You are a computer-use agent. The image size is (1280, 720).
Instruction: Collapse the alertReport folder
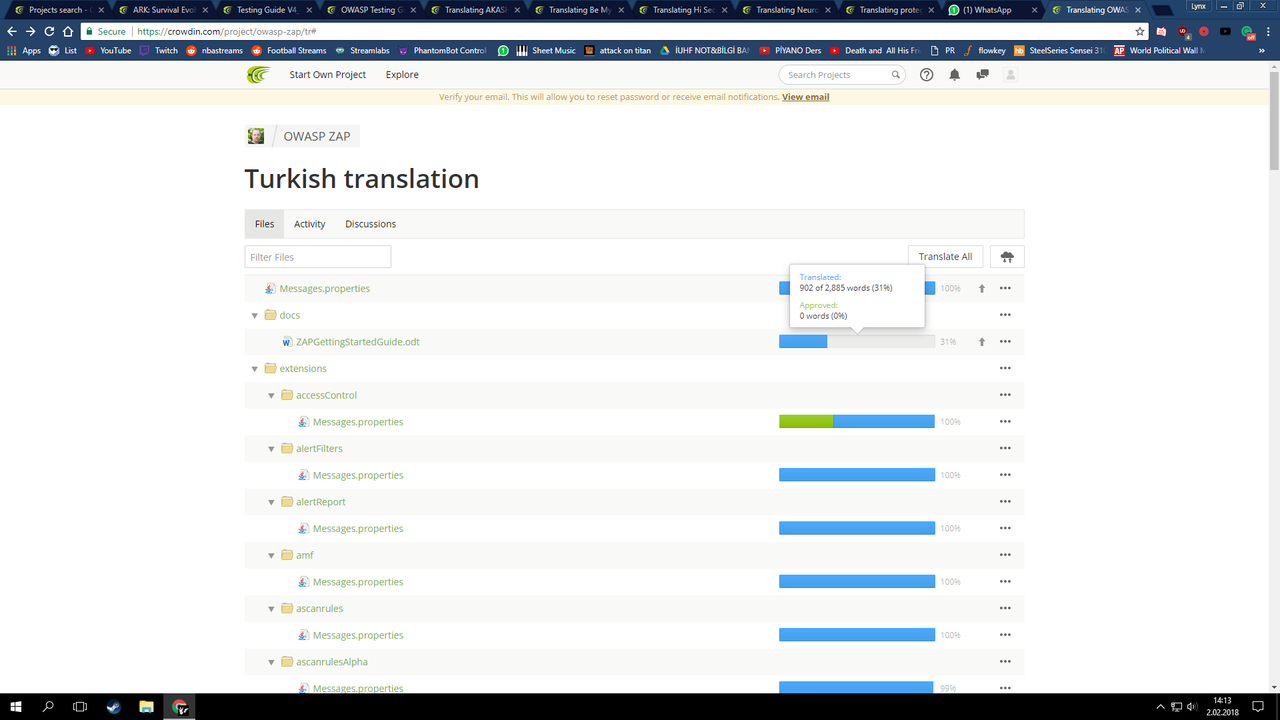tap(272, 502)
